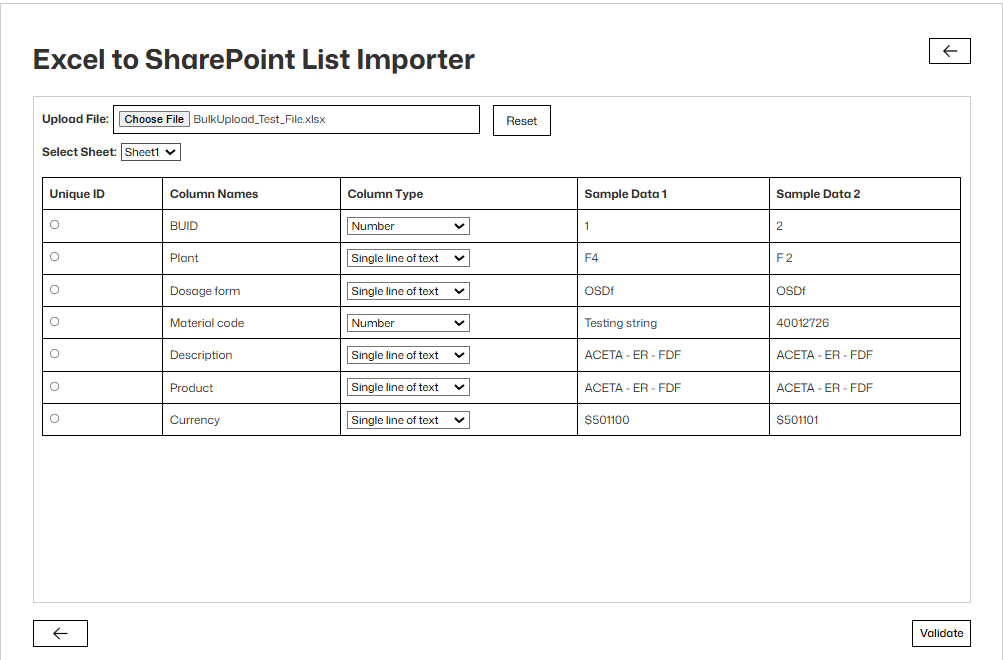The image size is (1003, 660).
Task: Select Plant as the Unique ID
Action: click(54, 256)
